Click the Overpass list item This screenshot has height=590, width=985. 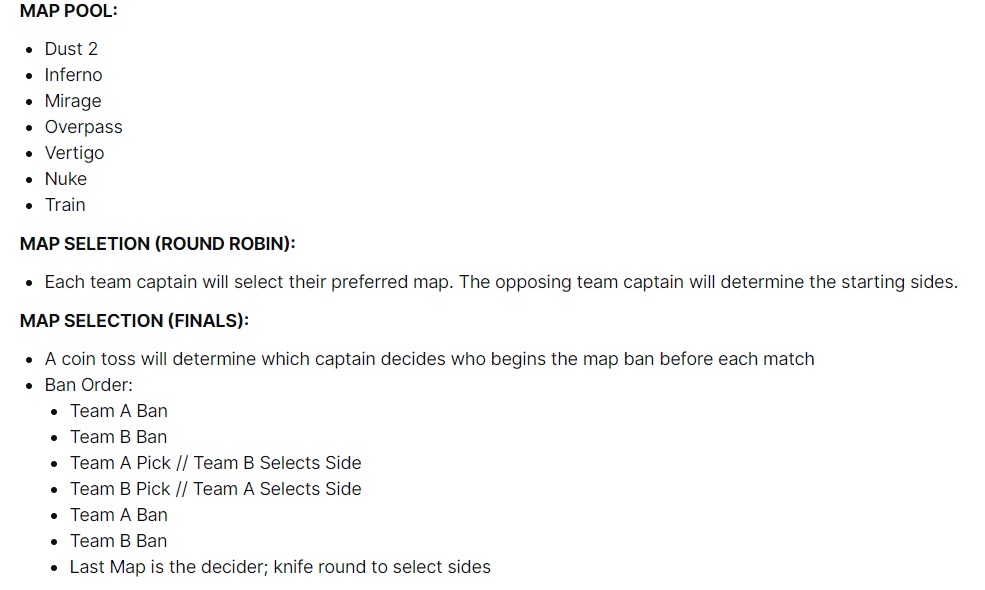(x=84, y=127)
